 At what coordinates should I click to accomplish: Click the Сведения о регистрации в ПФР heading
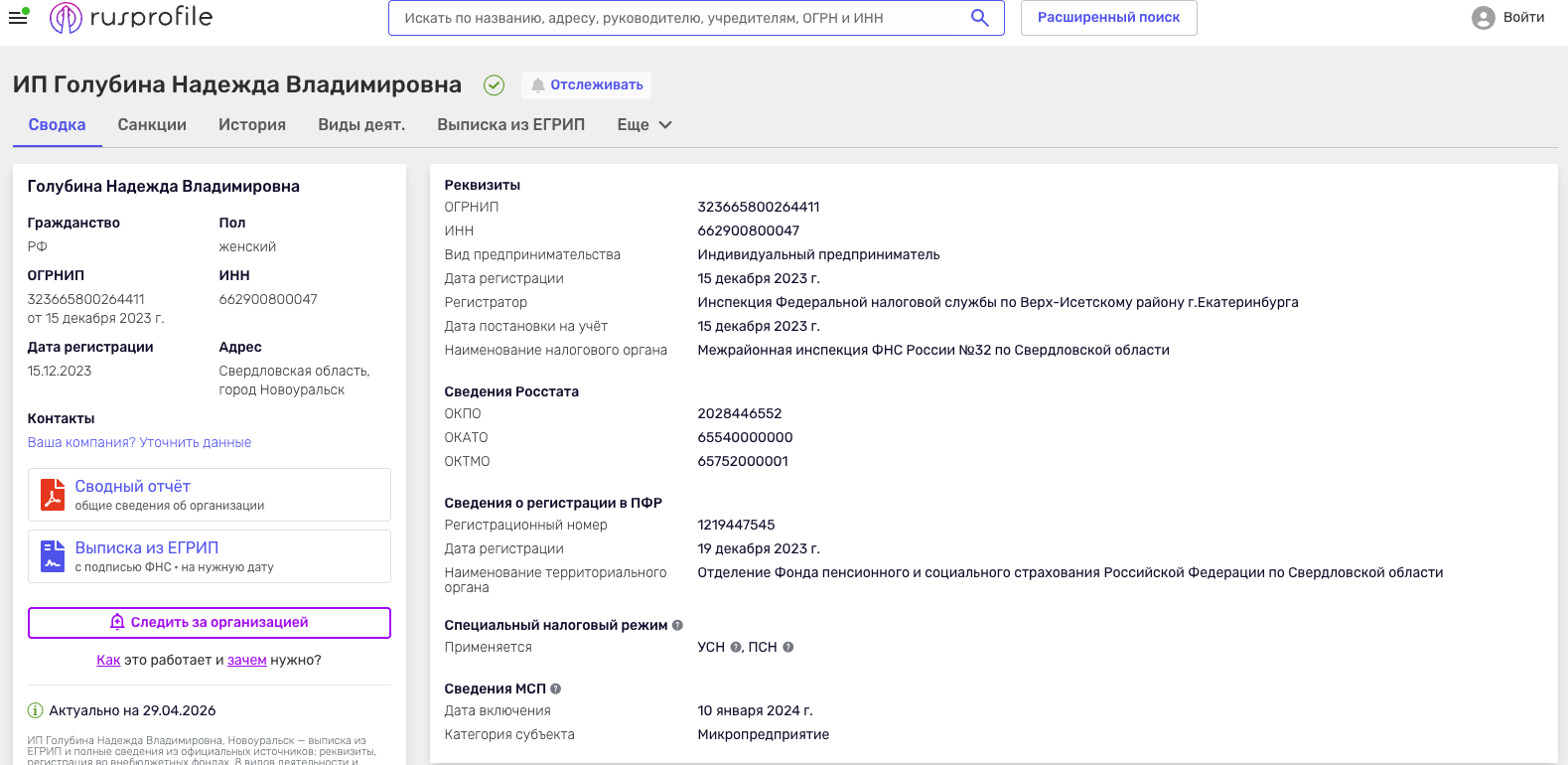[x=553, y=503]
